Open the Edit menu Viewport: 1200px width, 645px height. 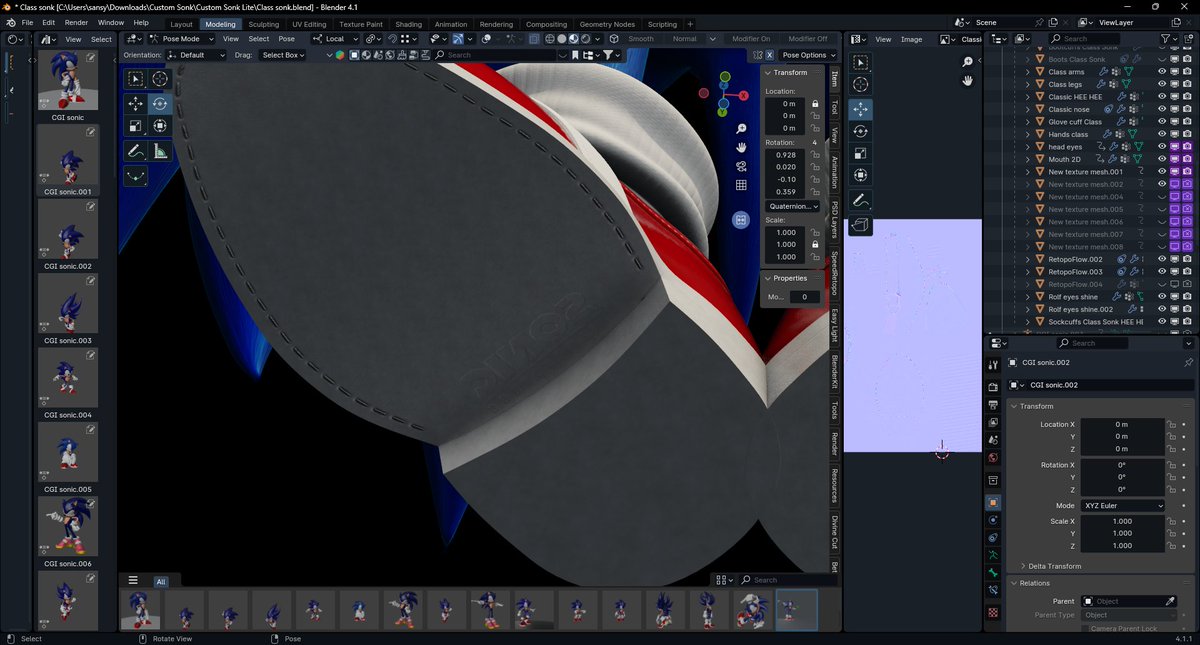[x=48, y=22]
